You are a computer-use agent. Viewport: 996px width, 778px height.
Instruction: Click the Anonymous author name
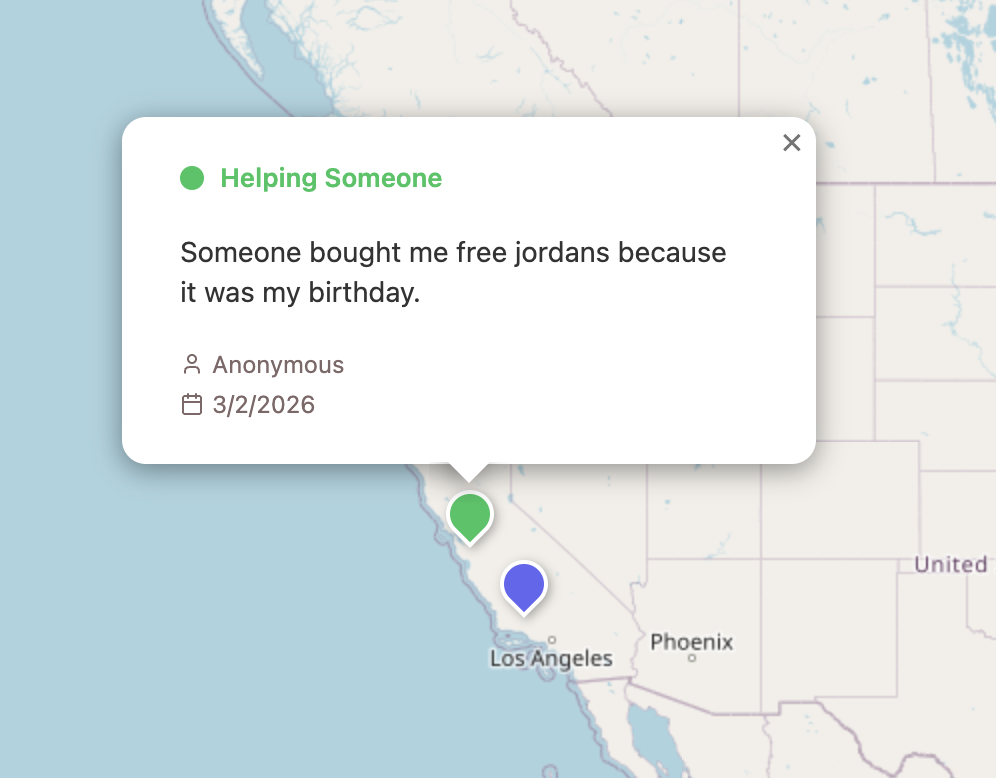click(x=277, y=364)
